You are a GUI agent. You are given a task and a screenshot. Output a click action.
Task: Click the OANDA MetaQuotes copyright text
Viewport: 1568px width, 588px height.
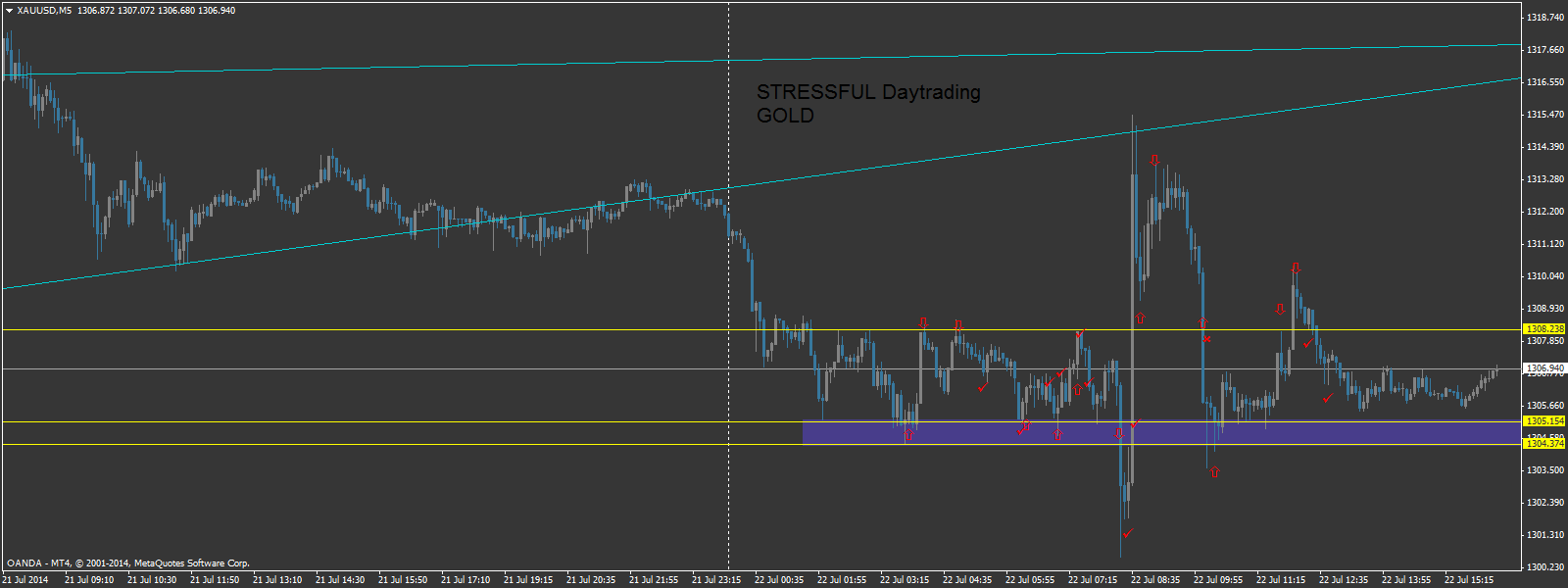pos(128,563)
